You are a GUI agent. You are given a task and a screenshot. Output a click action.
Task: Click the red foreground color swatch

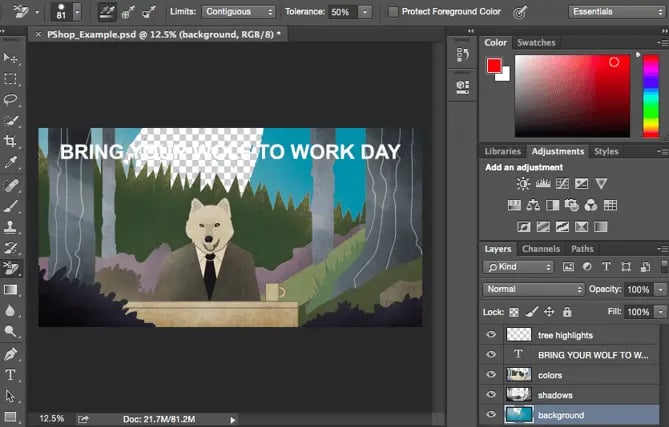tap(494, 66)
